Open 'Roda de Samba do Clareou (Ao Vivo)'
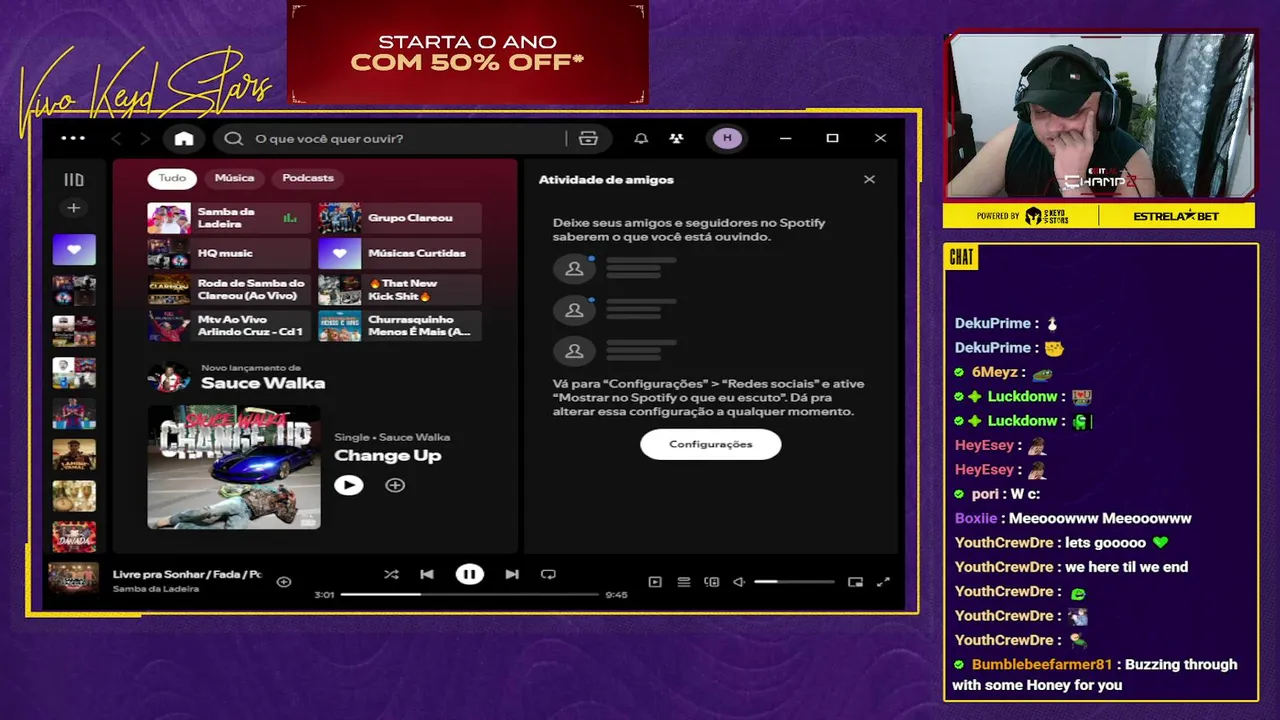Viewport: 1280px width, 720px height. point(229,290)
